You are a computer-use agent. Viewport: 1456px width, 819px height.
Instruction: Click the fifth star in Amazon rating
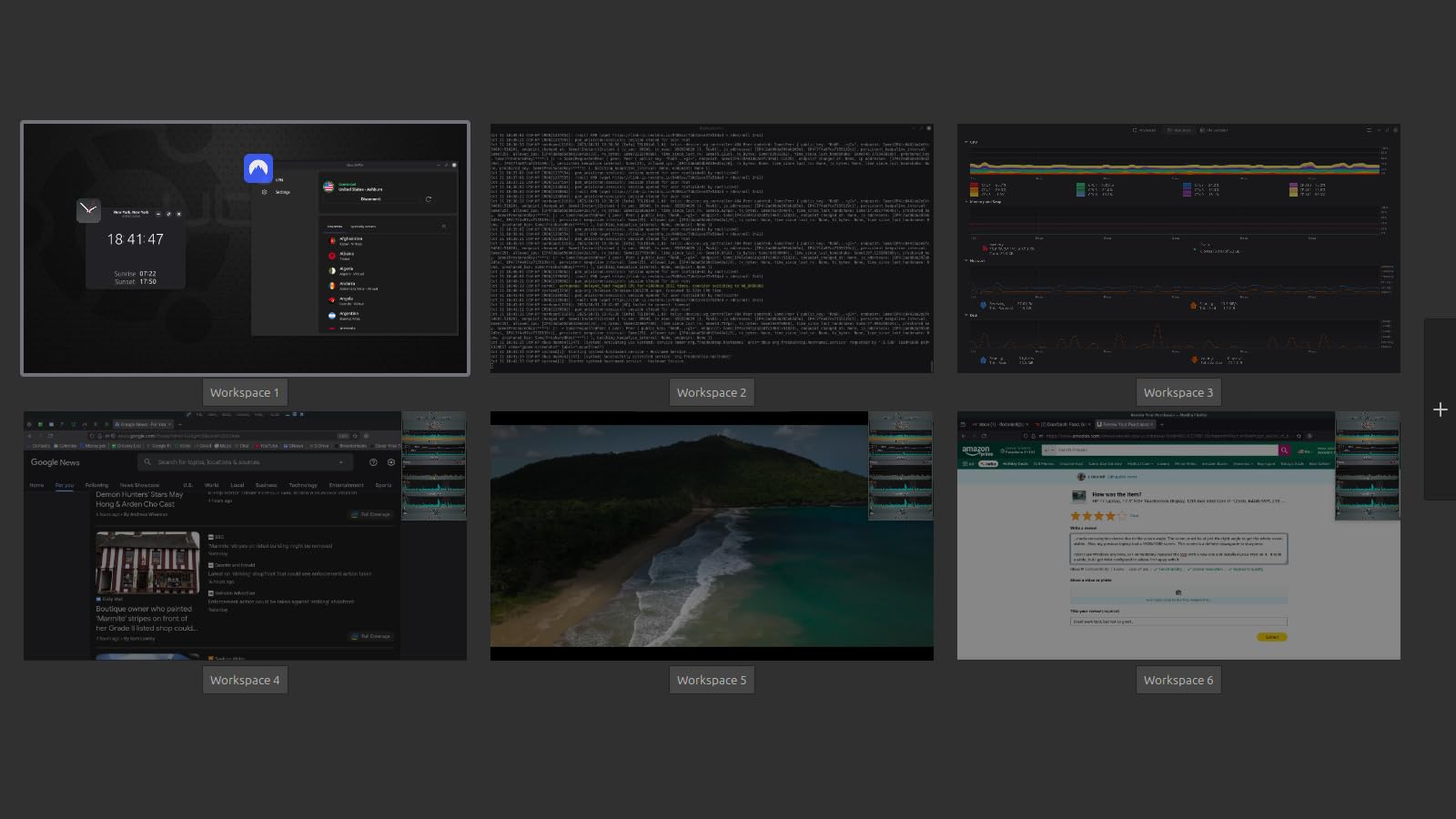tap(1122, 516)
